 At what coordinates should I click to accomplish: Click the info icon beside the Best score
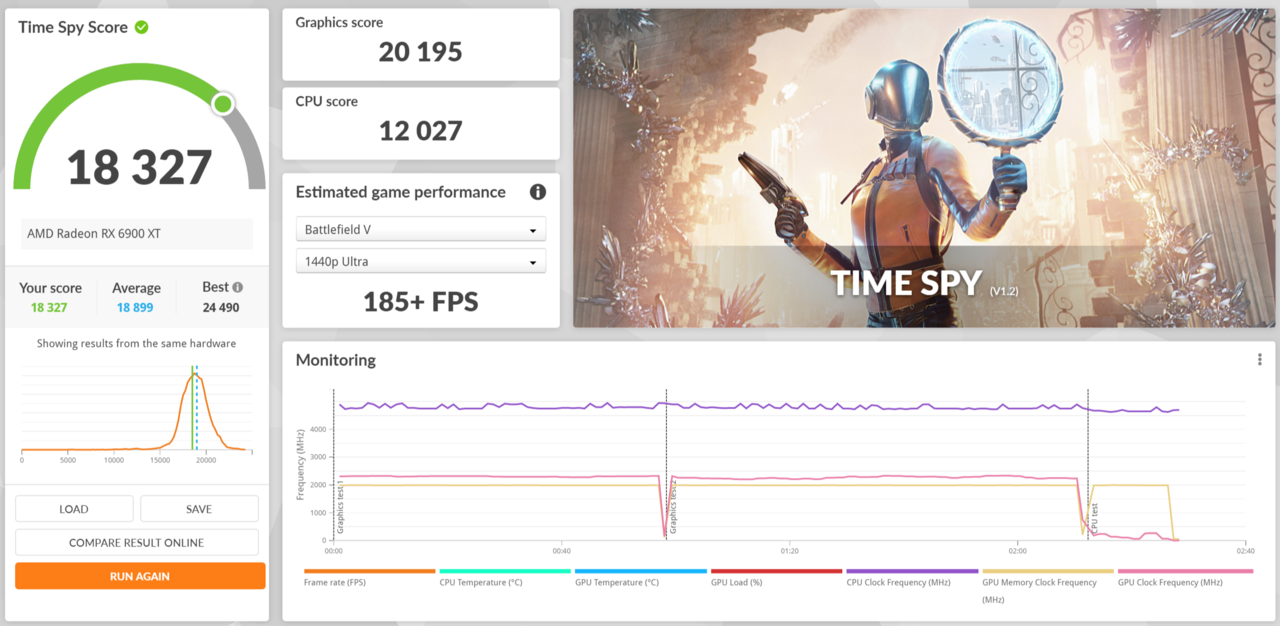coord(237,287)
